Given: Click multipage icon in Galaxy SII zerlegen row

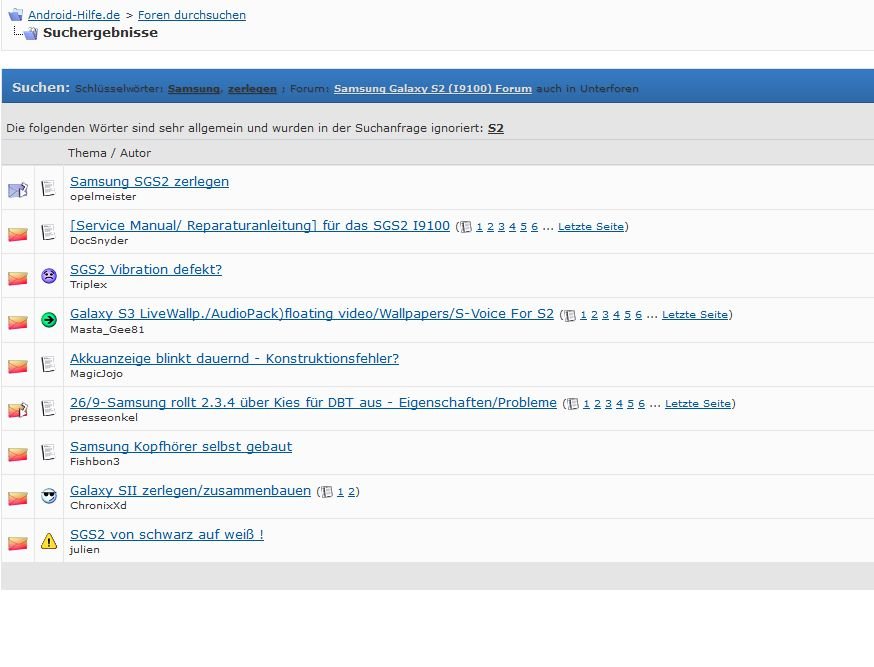Looking at the screenshot, I should pos(327,492).
